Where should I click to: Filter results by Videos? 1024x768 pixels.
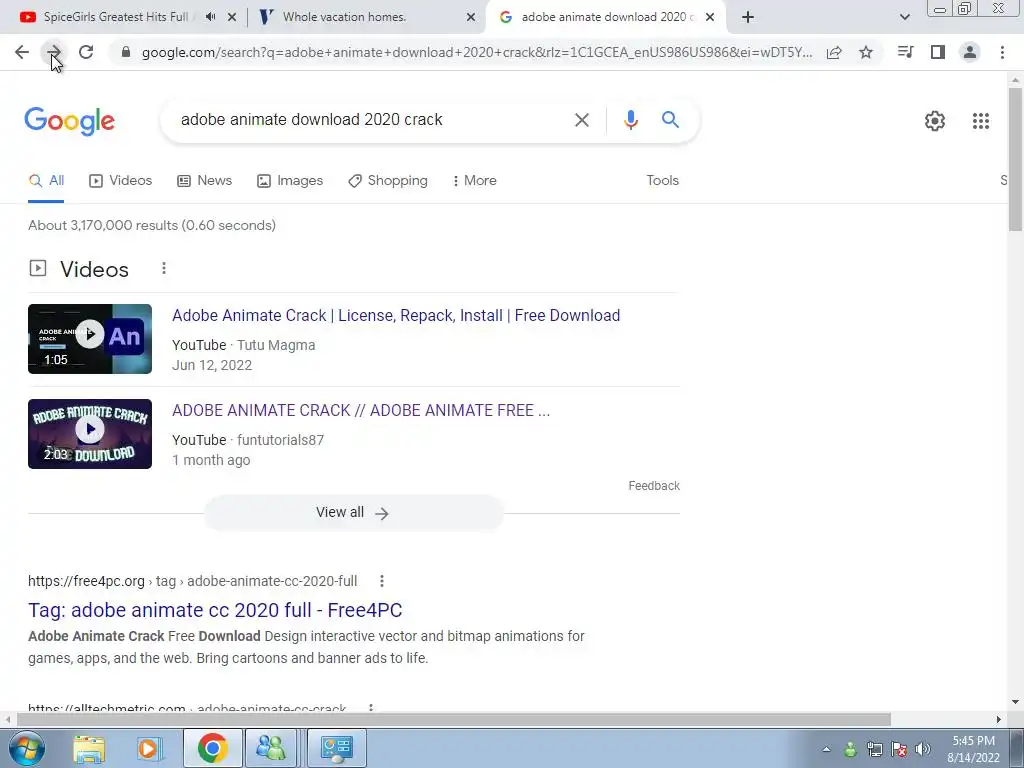pyautogui.click(x=121, y=180)
